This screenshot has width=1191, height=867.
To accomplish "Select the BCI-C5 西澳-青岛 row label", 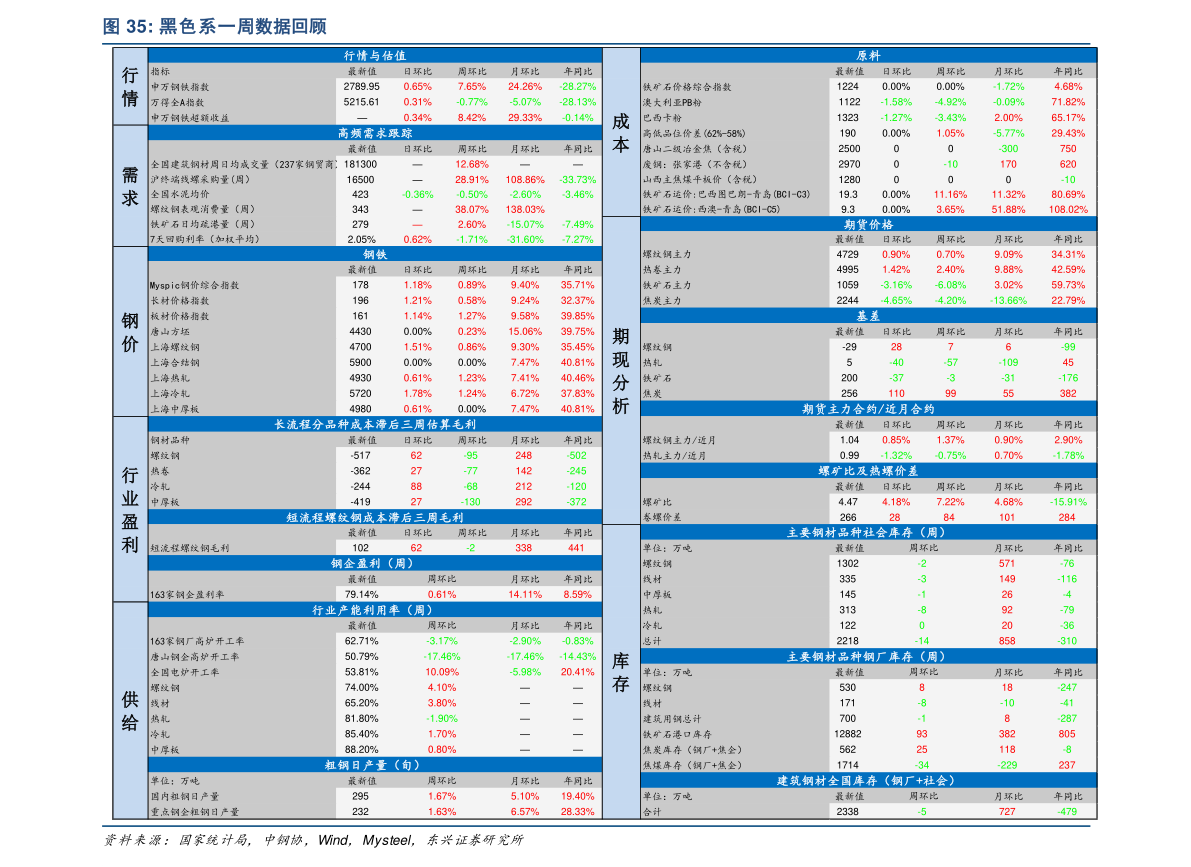I will coord(711,210).
